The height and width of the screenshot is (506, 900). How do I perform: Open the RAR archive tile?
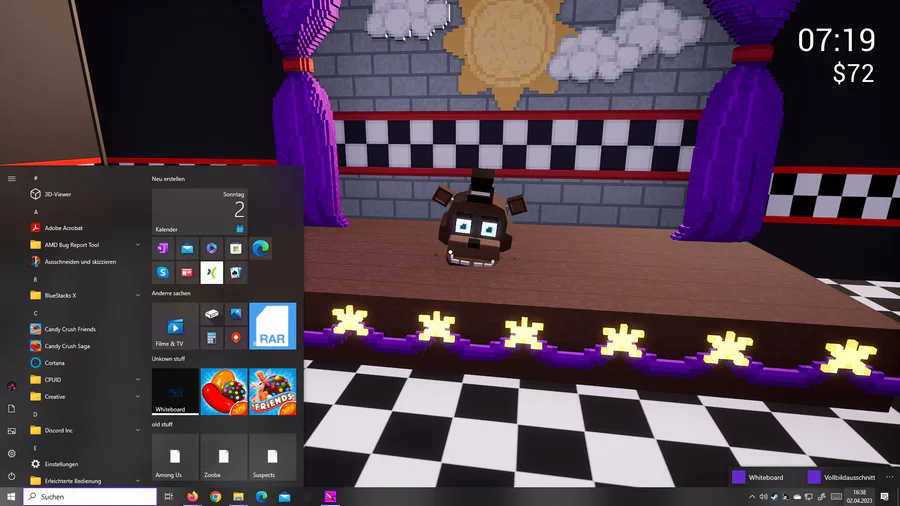point(273,326)
